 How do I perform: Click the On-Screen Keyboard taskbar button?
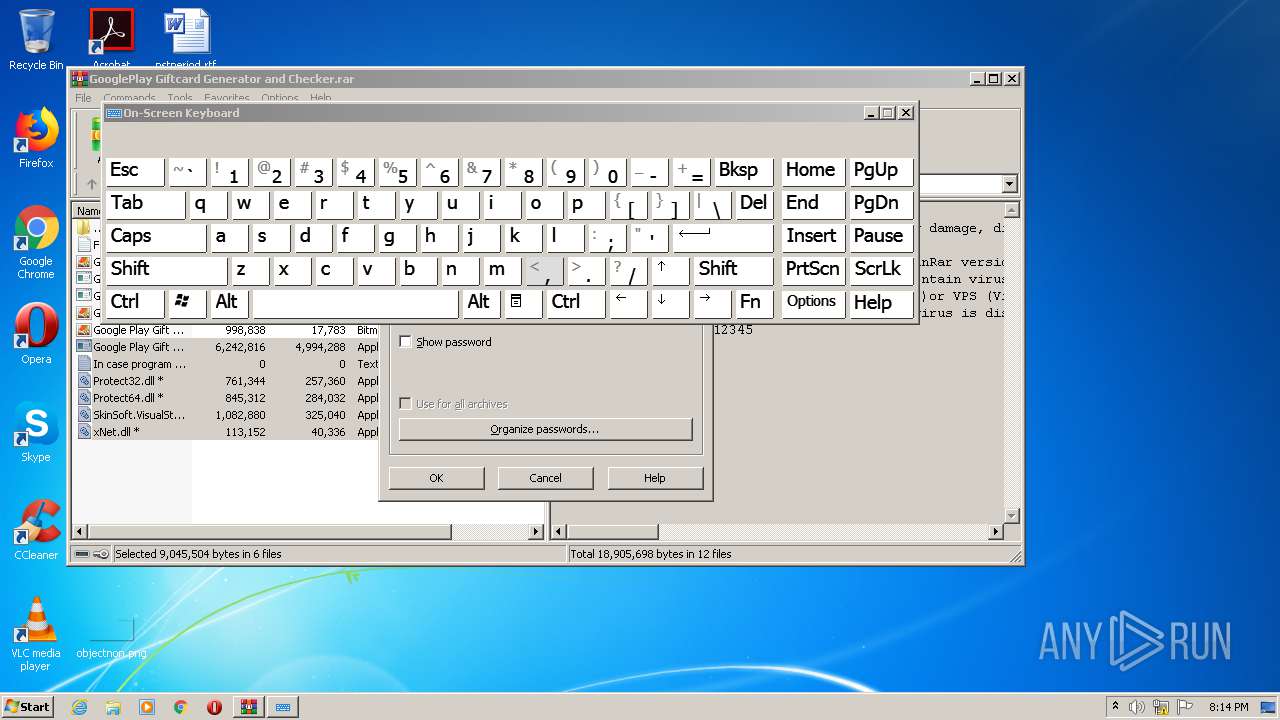pyautogui.click(x=283, y=707)
